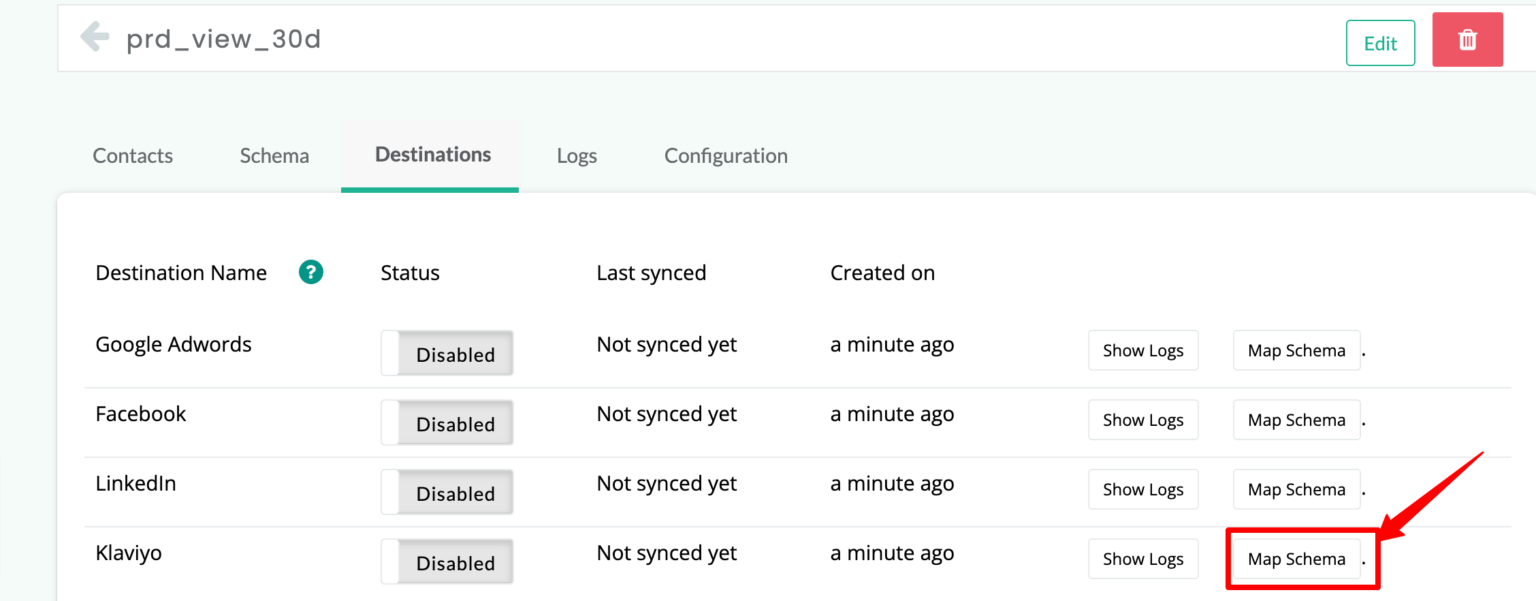Open the Configuration tab

point(725,155)
